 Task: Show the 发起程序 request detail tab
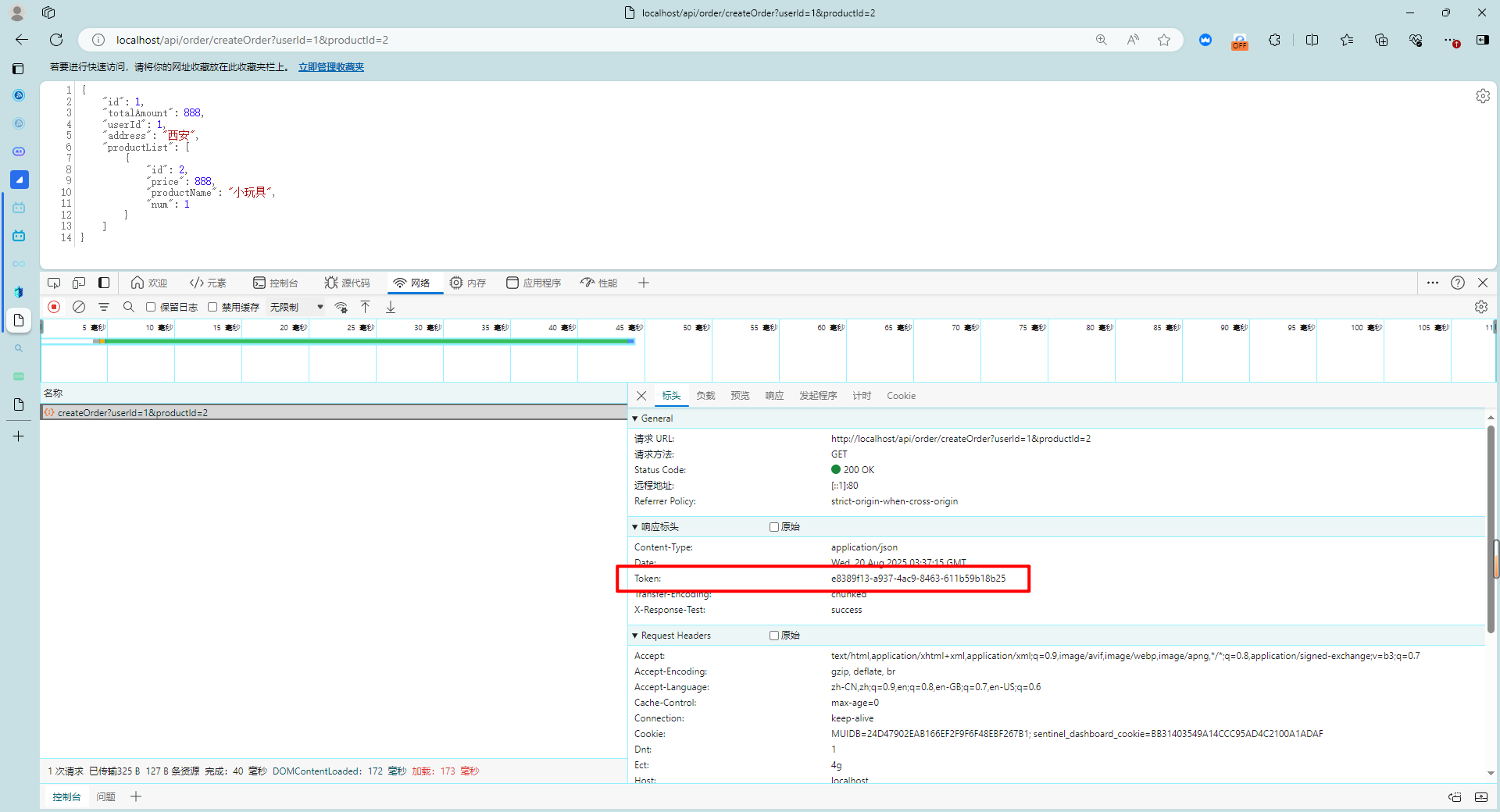point(818,396)
